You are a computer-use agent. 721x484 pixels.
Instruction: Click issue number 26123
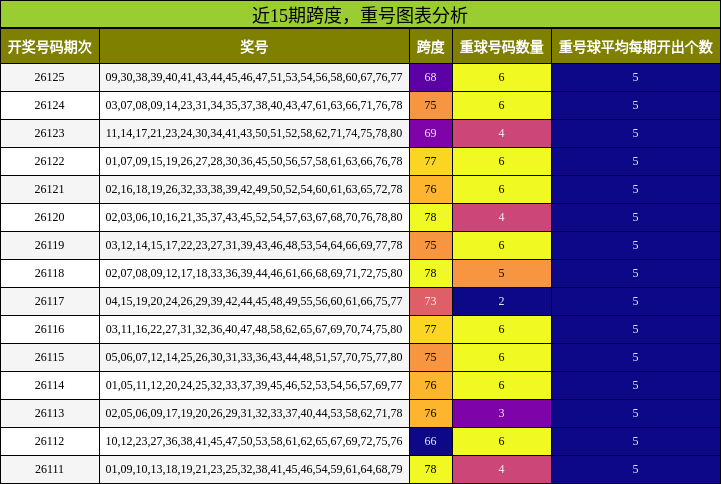pos(50,133)
